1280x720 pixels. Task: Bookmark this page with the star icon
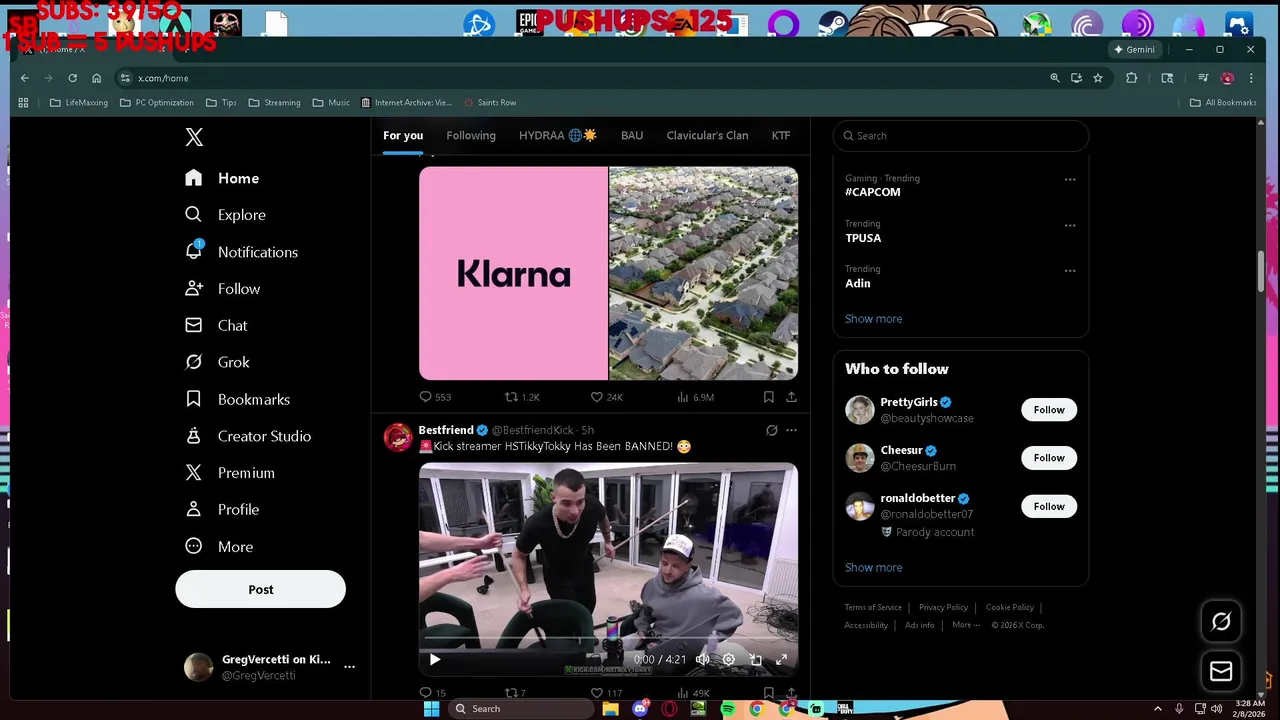click(1098, 78)
